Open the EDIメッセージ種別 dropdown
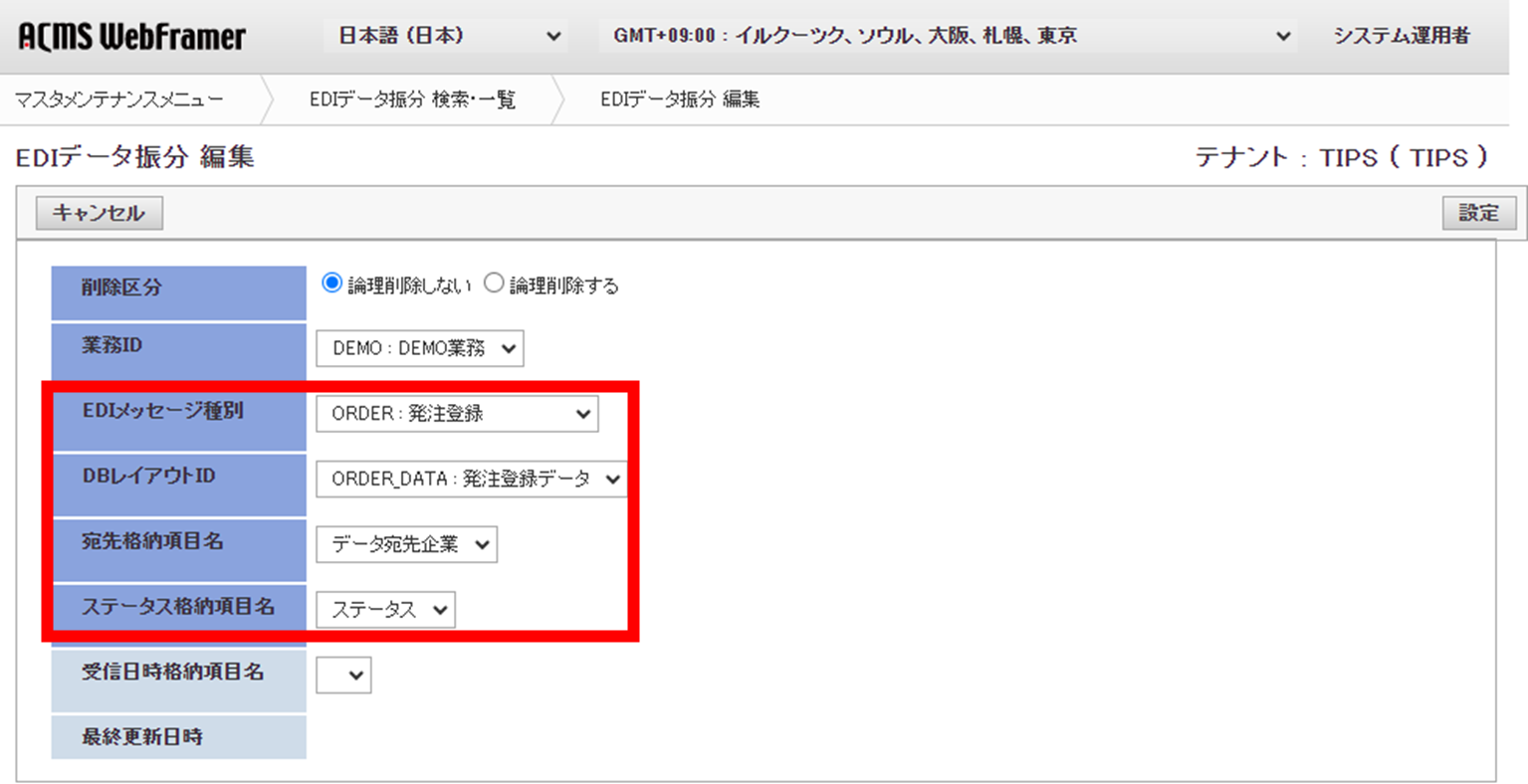This screenshot has height=784, width=1528. point(456,413)
